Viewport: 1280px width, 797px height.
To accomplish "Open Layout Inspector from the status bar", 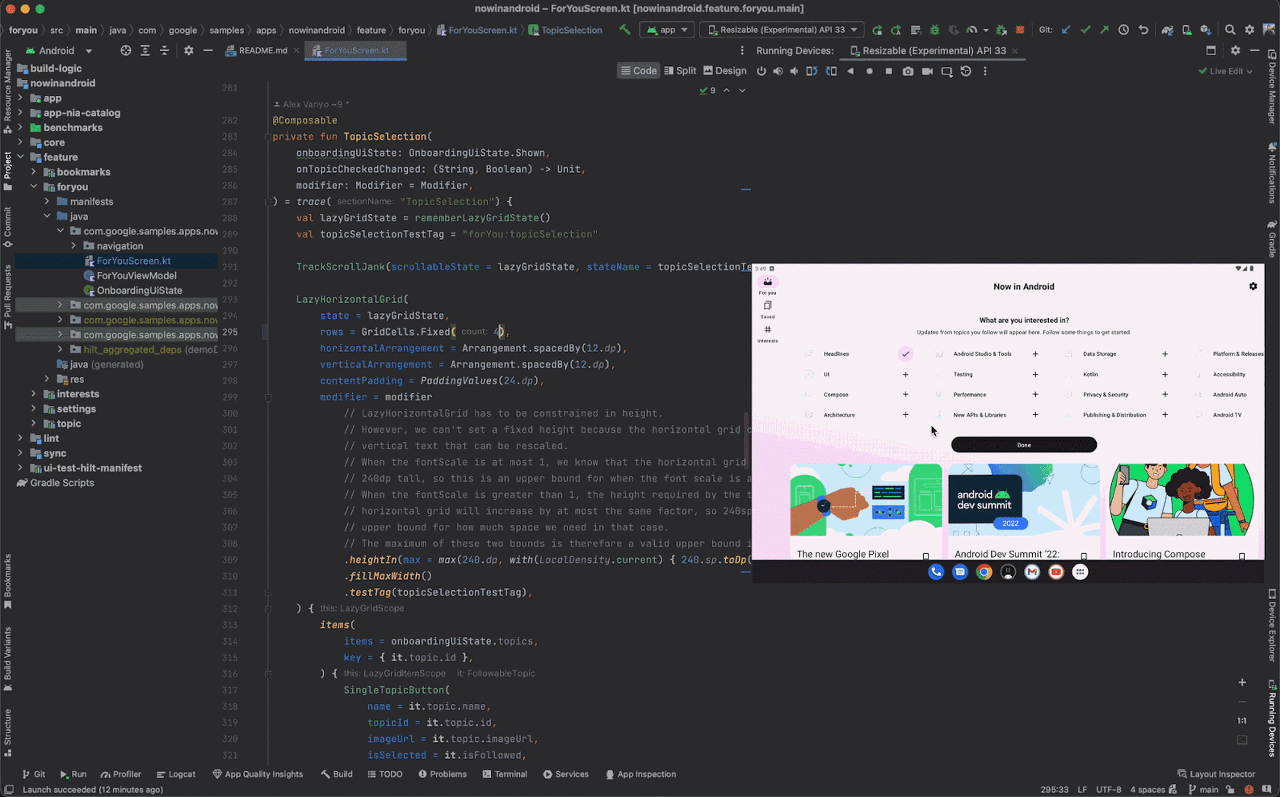I will pyautogui.click(x=1216, y=774).
